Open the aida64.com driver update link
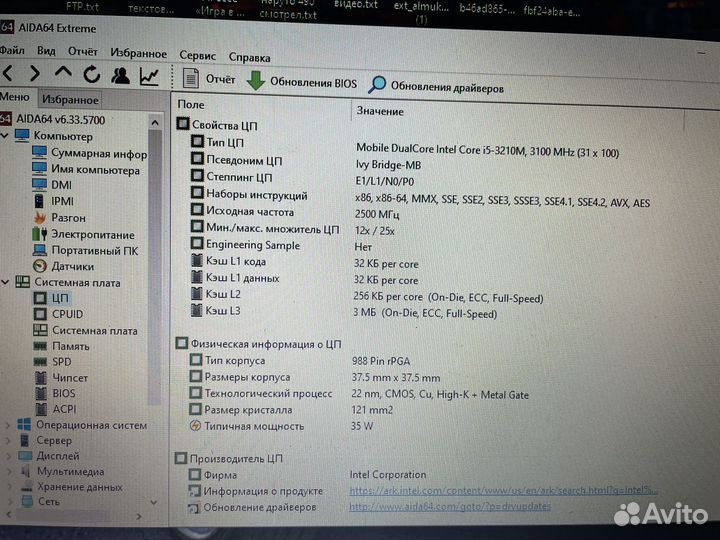This screenshot has width=720, height=540. (449, 507)
